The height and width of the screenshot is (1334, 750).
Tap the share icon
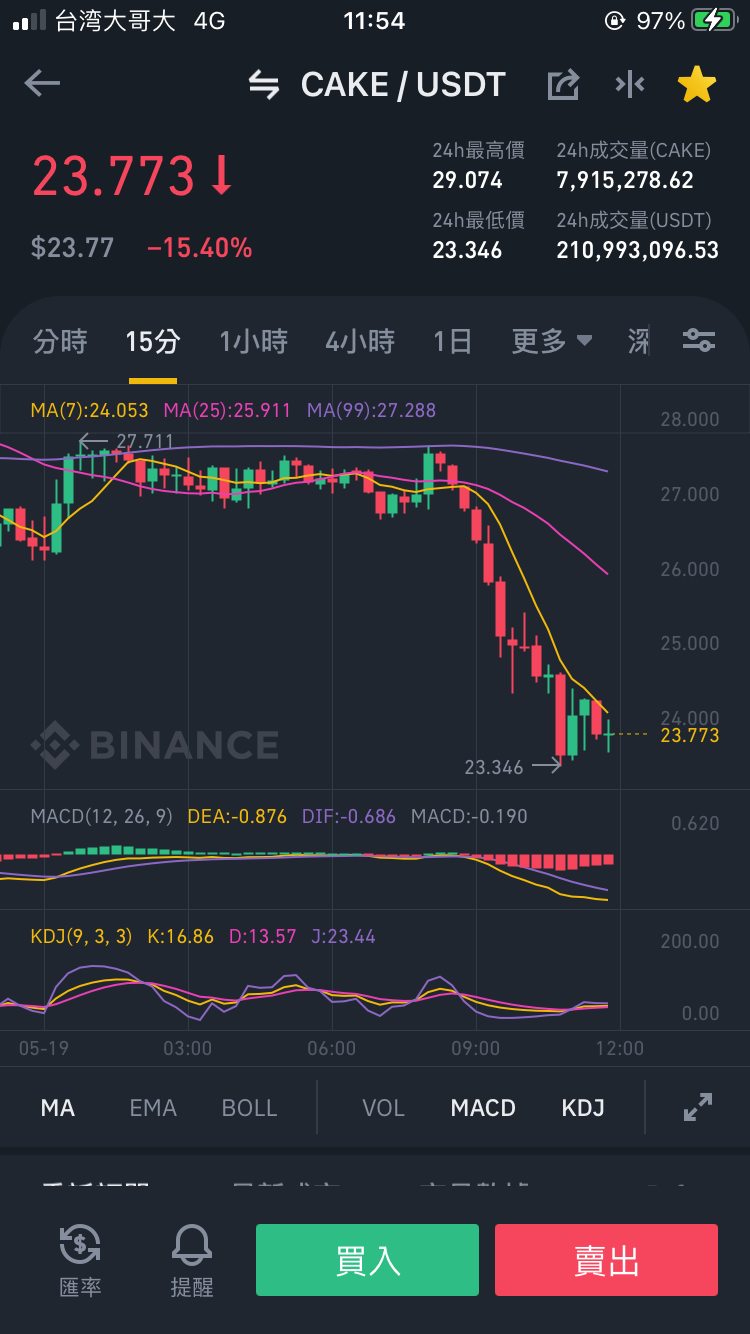563,85
